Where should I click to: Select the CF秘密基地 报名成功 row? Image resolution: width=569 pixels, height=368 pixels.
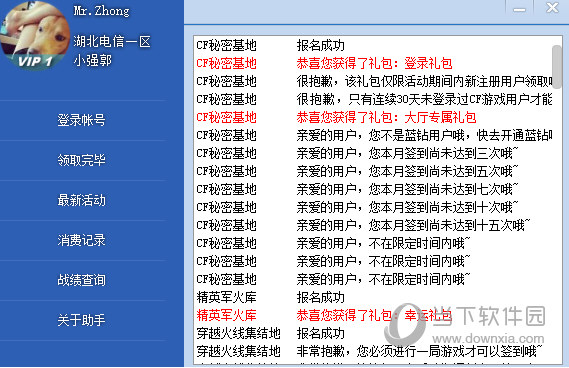click(374, 45)
